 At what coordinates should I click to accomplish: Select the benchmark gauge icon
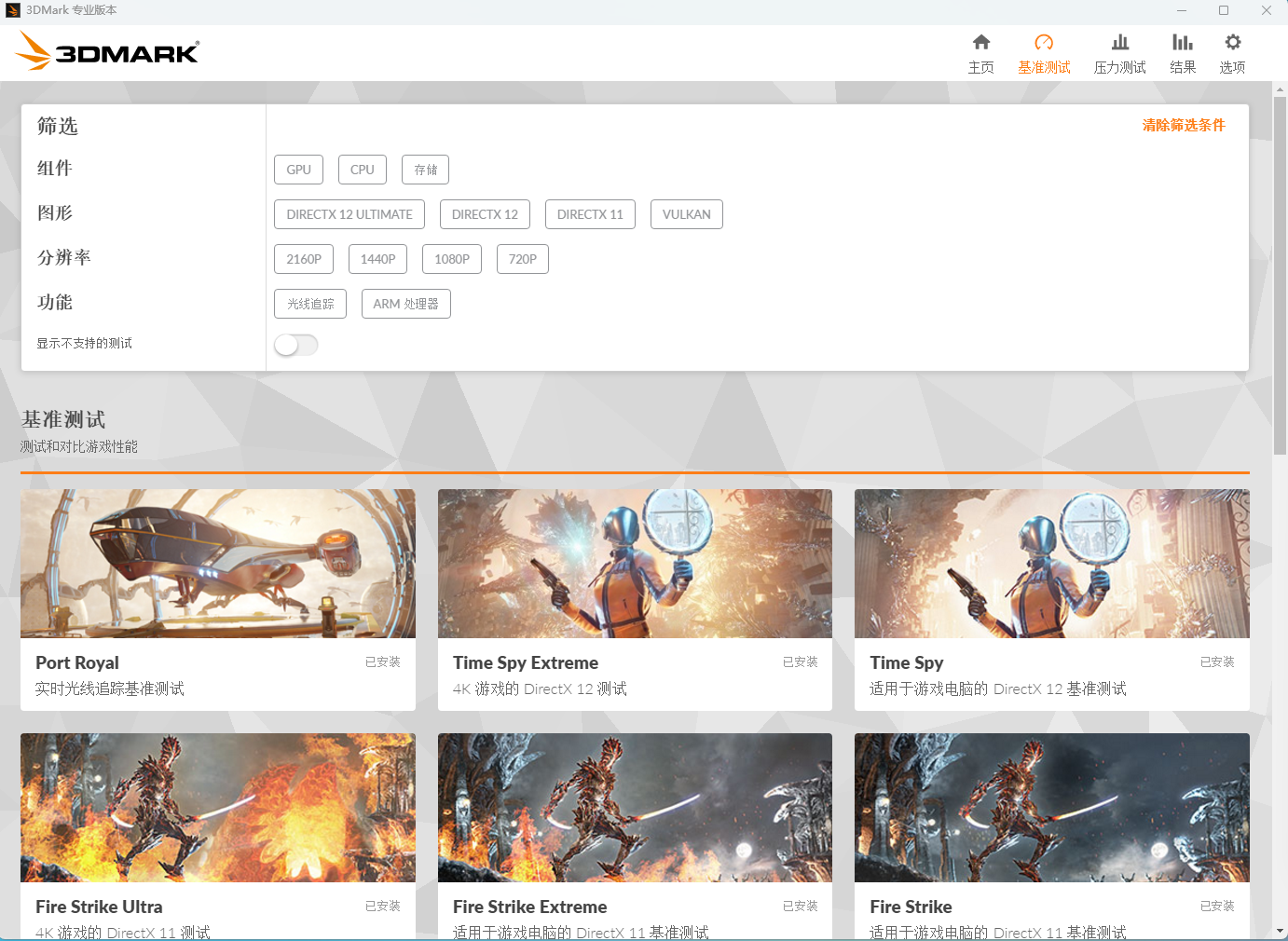[x=1044, y=43]
